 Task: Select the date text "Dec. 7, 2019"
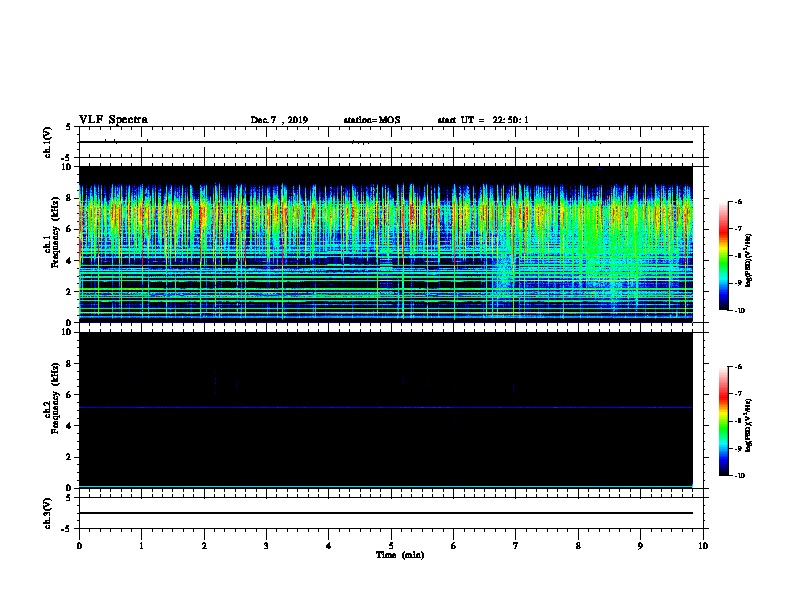[279, 120]
